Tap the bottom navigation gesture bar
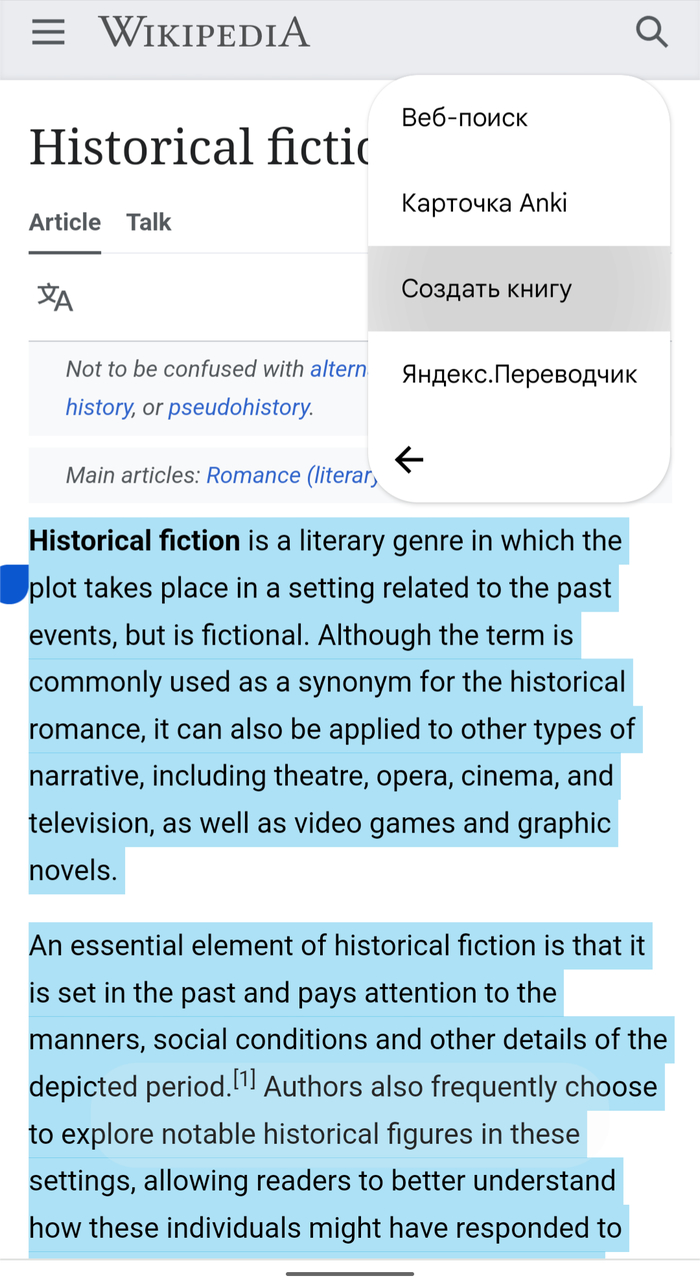This screenshot has height=1287, width=700. tap(350, 1273)
